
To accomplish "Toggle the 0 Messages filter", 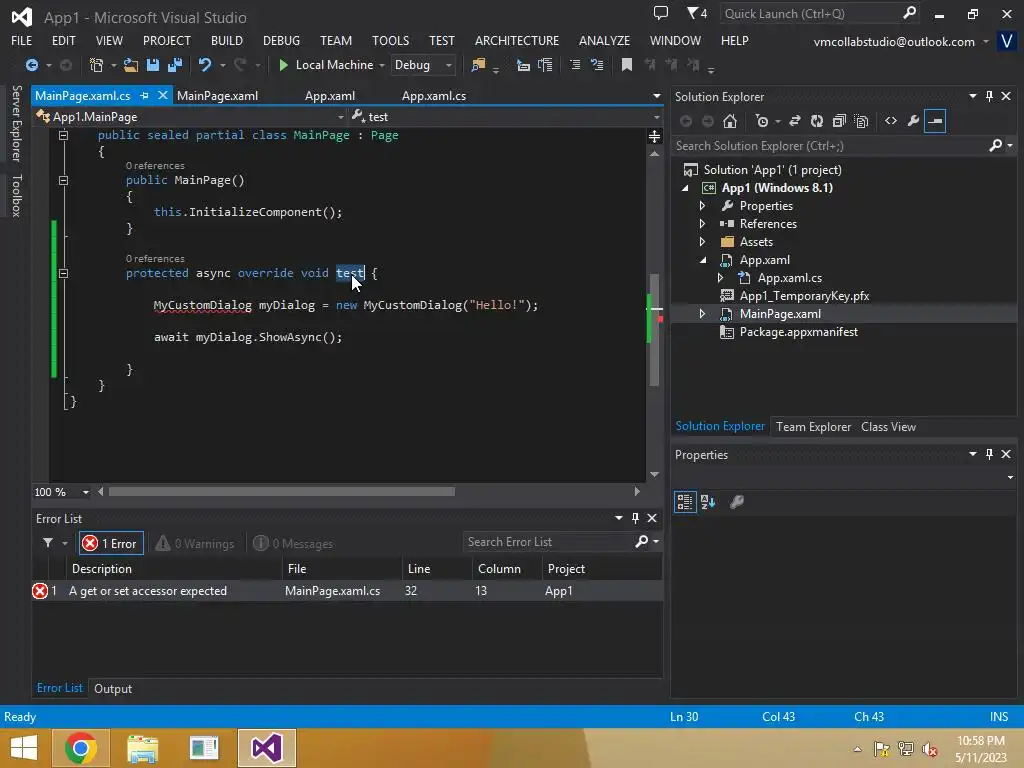I will coord(293,543).
